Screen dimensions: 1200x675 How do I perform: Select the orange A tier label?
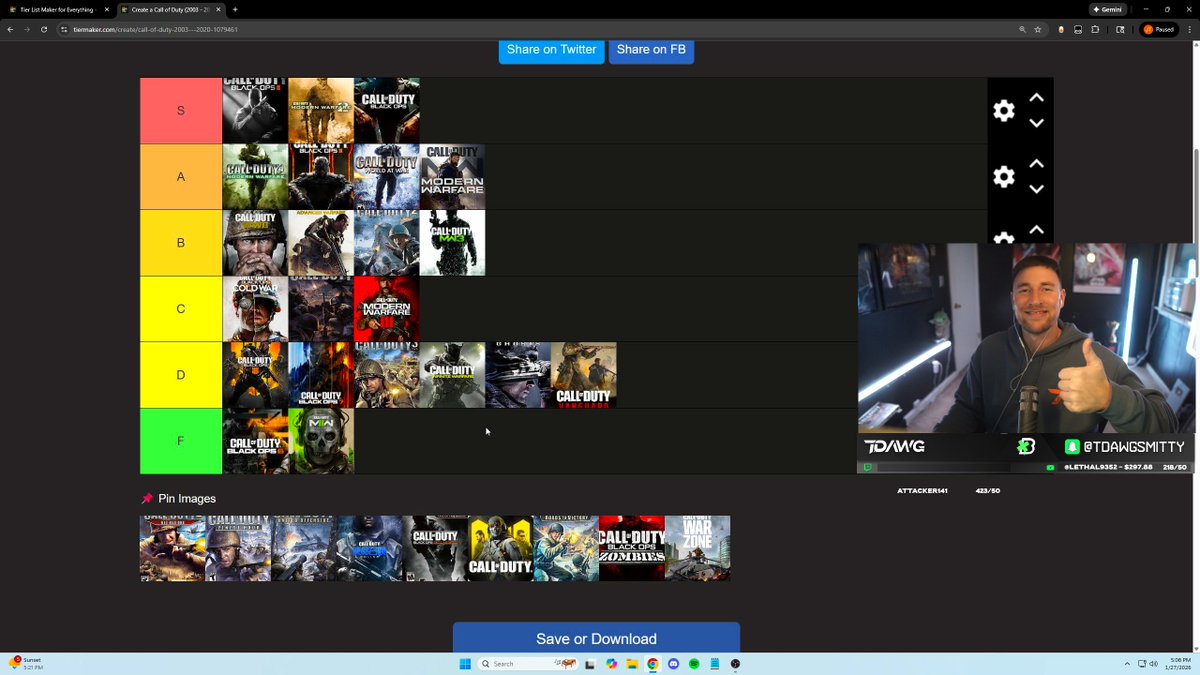pyautogui.click(x=181, y=177)
